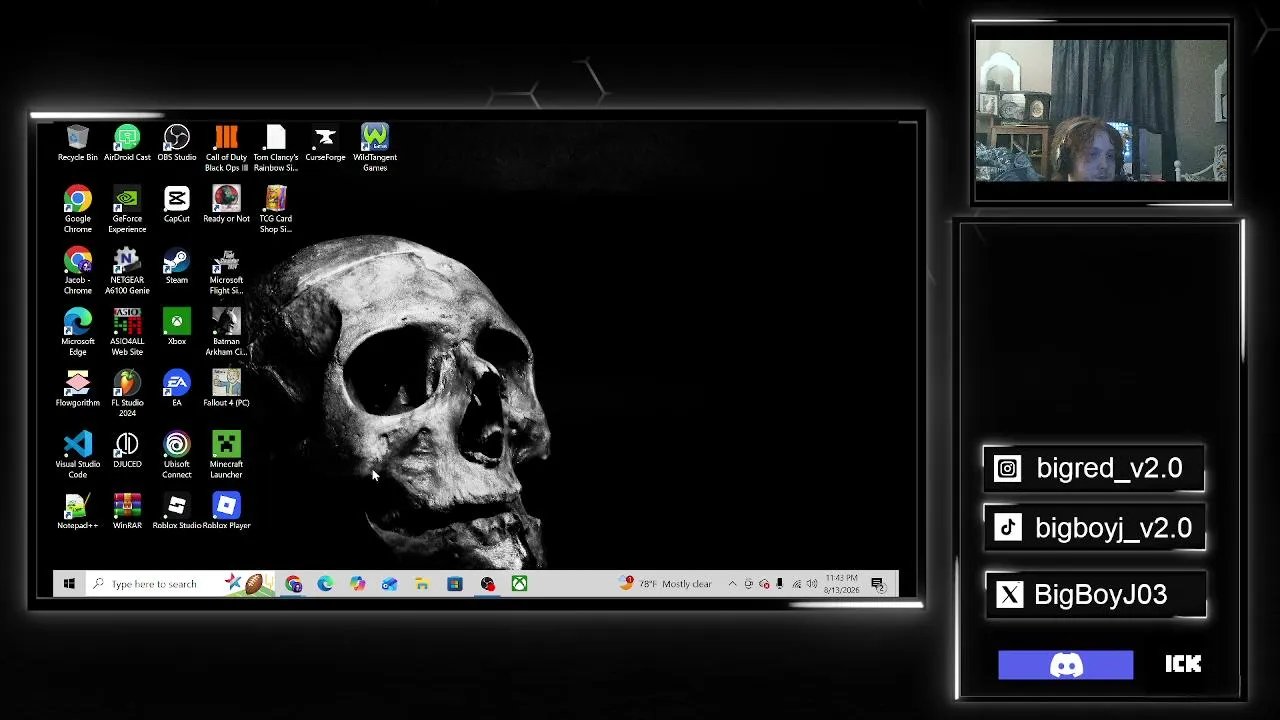
Task: Open Tom Clancy's Rainbow Six shortcut
Action: pyautogui.click(x=276, y=148)
